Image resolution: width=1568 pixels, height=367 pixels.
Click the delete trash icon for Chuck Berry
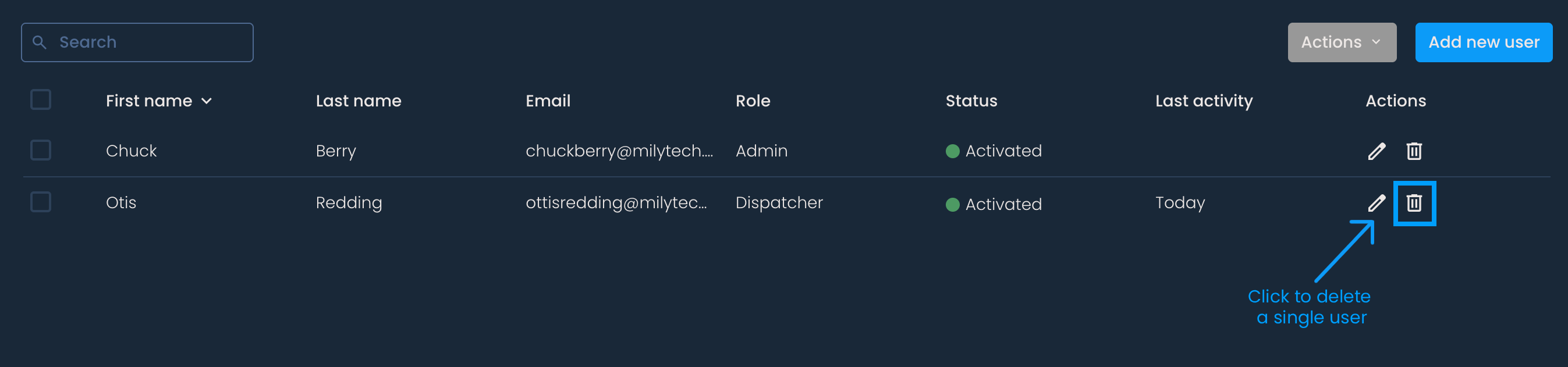point(1414,151)
